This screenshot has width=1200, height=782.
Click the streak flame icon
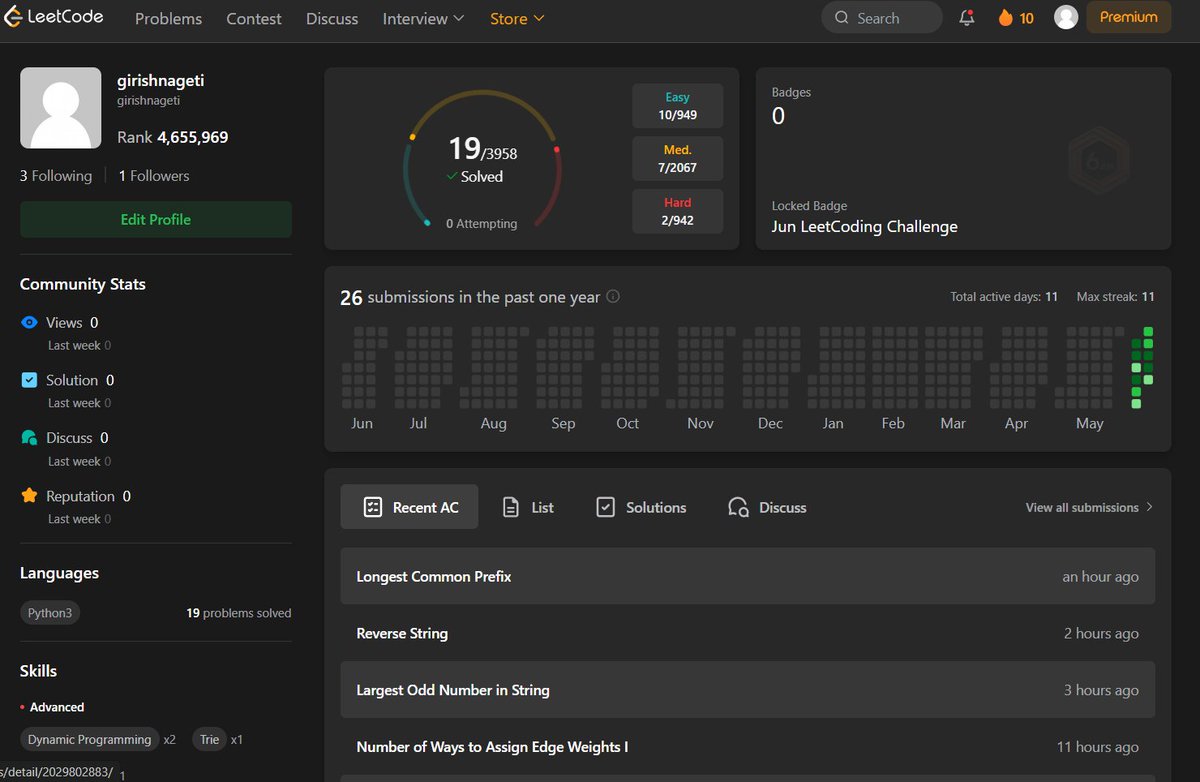(1005, 17)
